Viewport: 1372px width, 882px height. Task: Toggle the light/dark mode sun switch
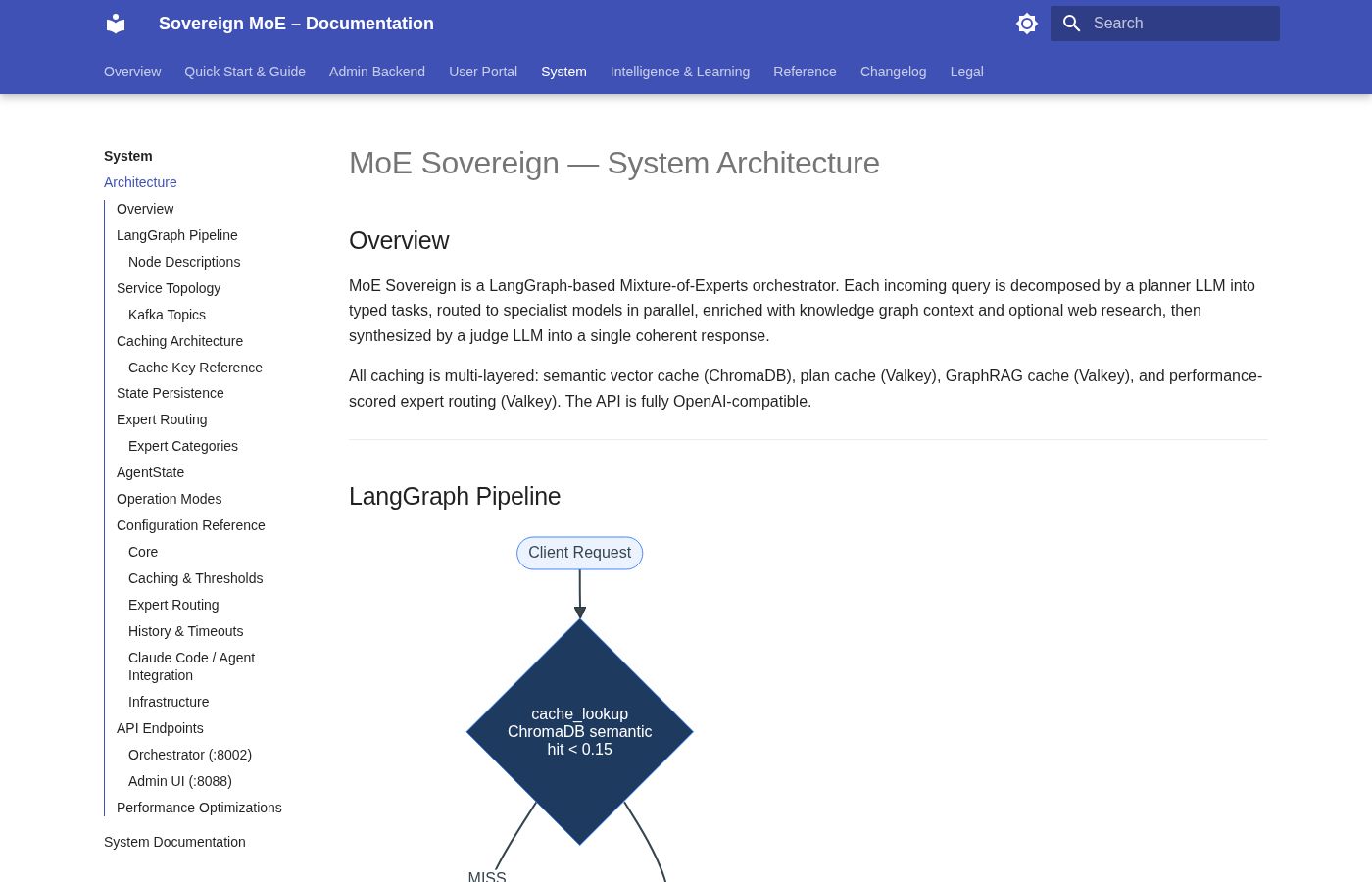coord(1026,24)
